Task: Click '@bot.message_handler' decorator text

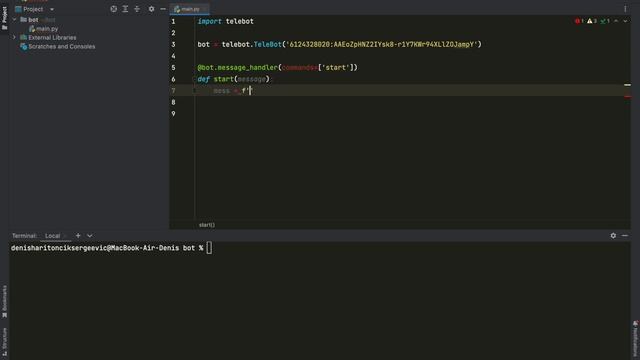Action: pos(238,67)
